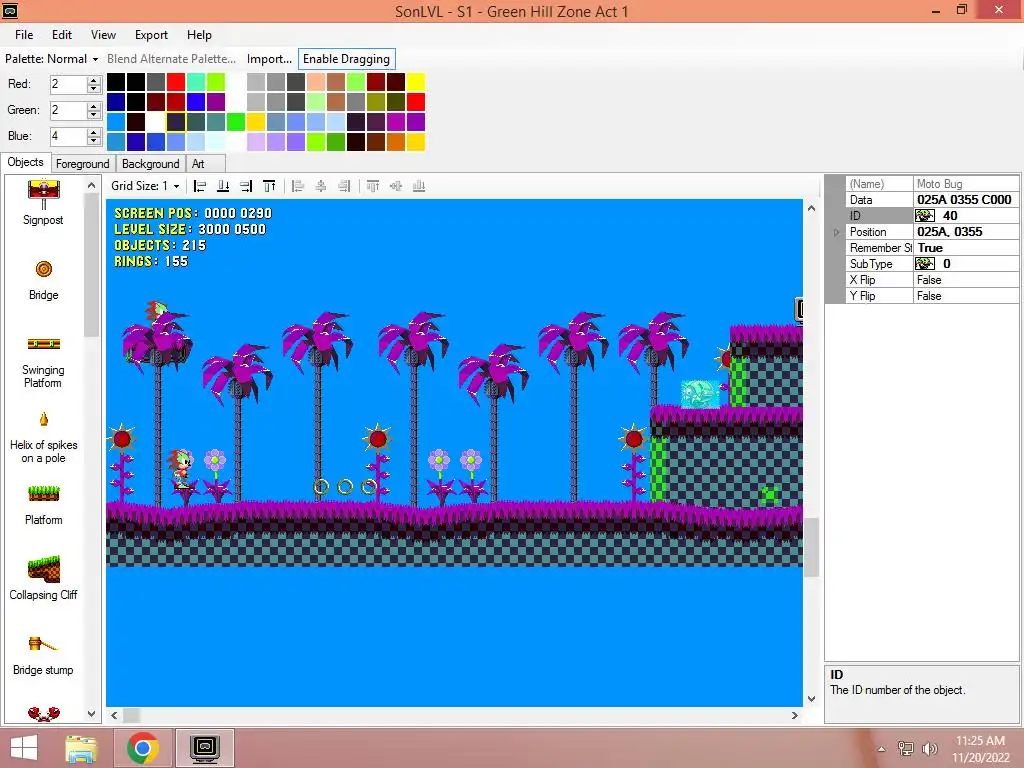The image size is (1024, 768).
Task: Click the greyed align-centers toolbar icon
Action: (321, 186)
